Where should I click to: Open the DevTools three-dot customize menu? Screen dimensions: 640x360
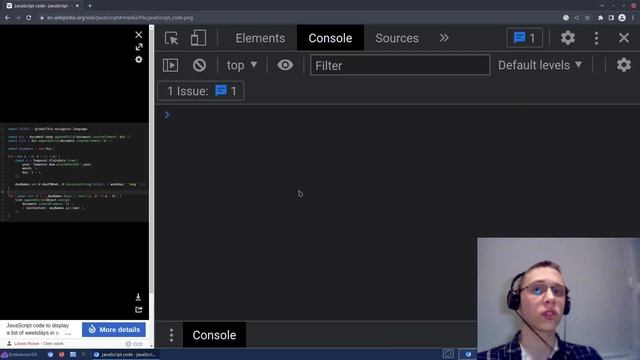pos(596,38)
